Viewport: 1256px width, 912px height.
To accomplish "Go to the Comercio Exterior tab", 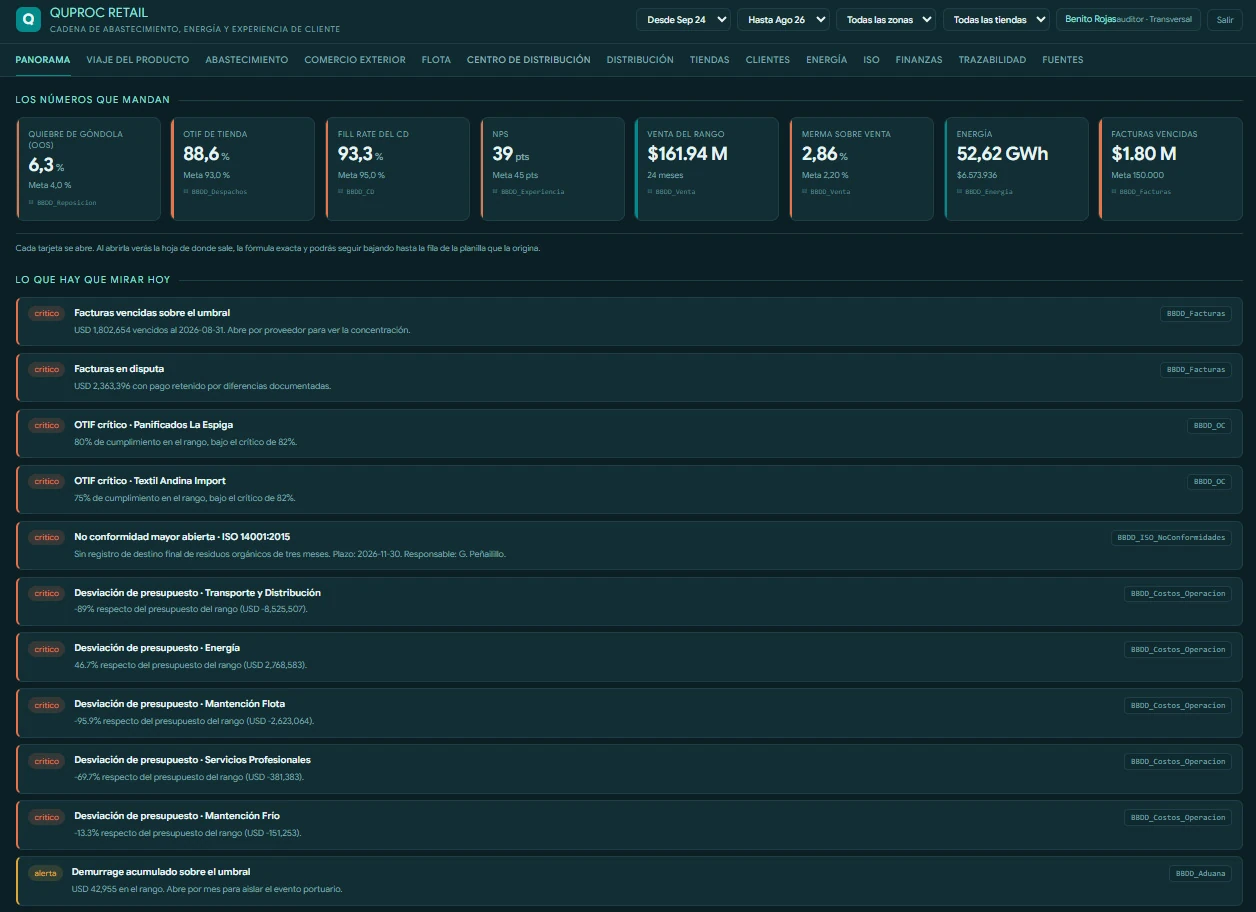I will point(355,60).
